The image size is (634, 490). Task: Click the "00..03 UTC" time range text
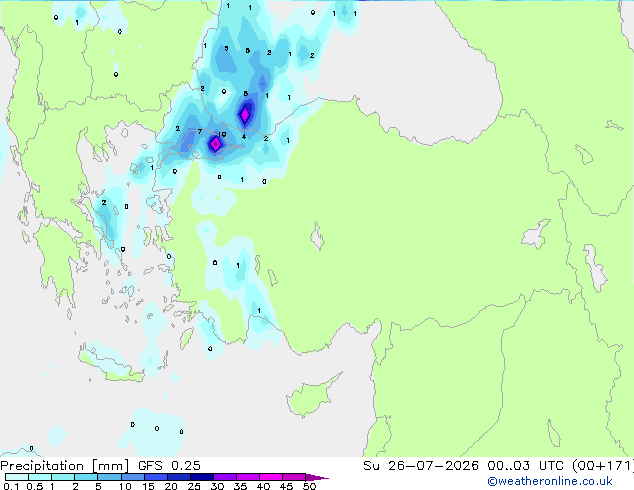point(525,466)
